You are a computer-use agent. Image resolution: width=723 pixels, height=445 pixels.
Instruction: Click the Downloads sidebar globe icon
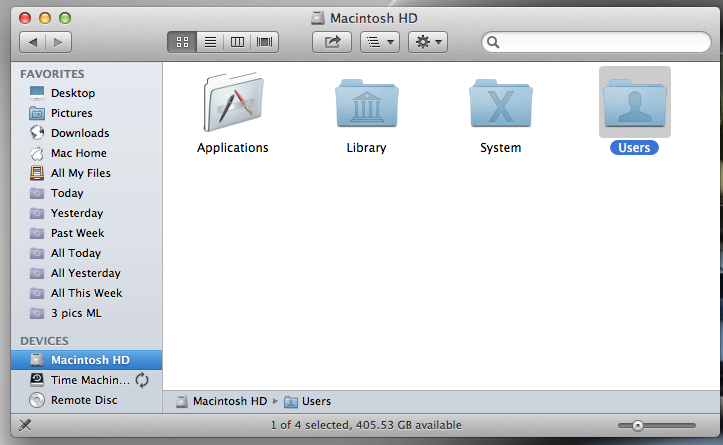click(x=37, y=133)
